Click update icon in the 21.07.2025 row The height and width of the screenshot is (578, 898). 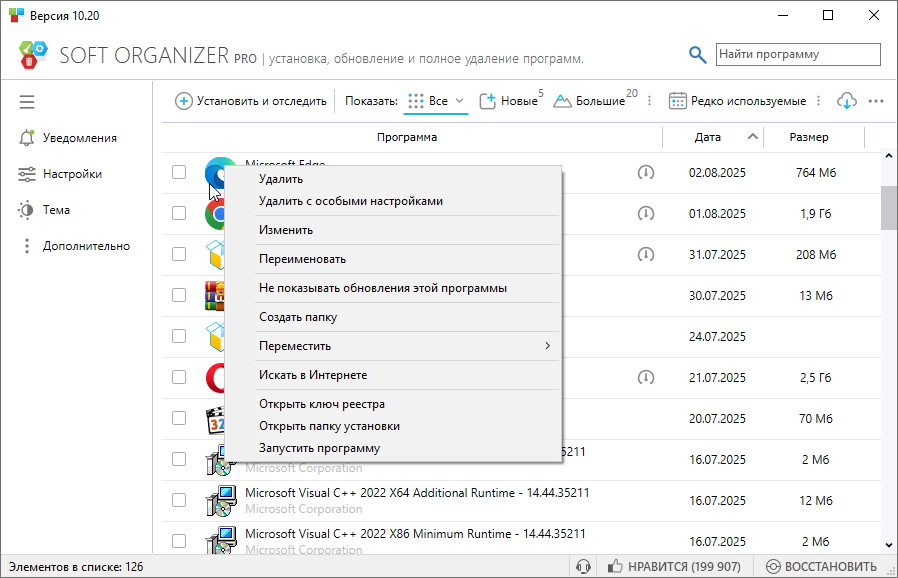click(x=645, y=378)
